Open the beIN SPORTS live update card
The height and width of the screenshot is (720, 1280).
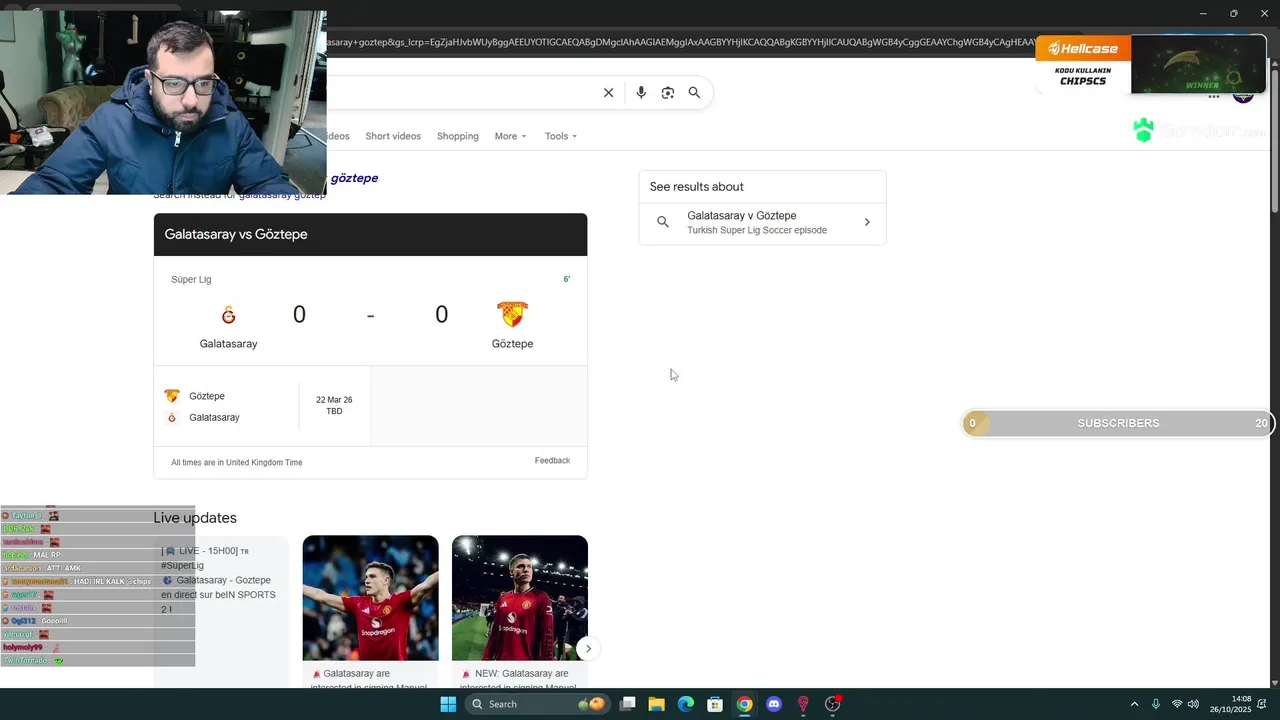221,611
